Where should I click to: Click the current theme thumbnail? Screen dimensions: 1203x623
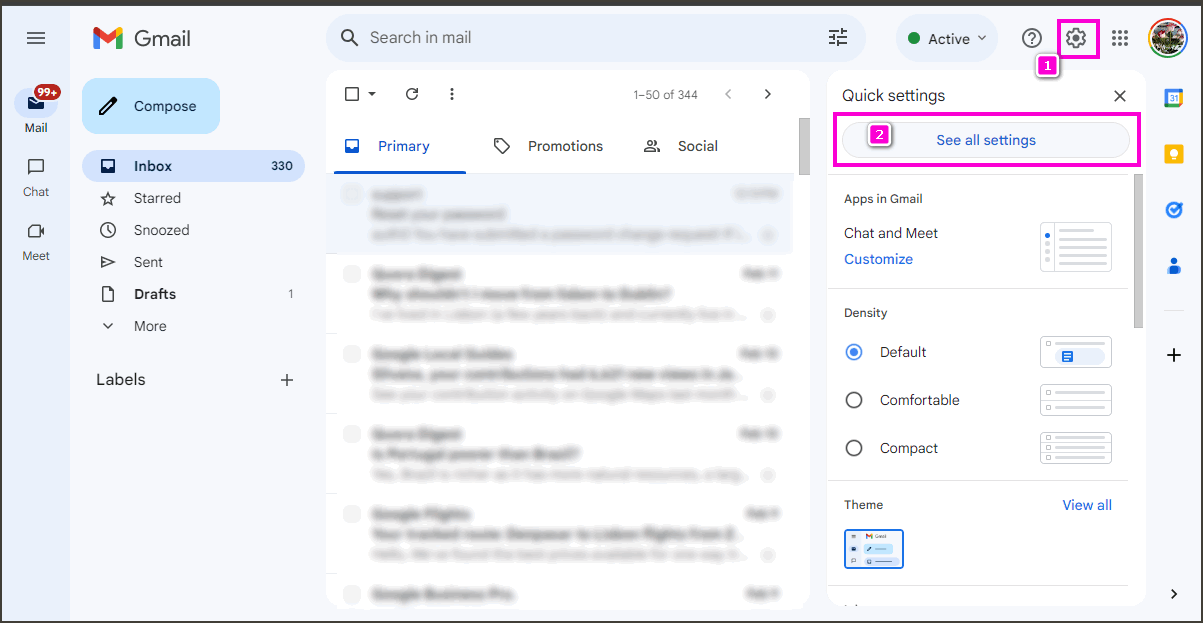click(x=874, y=549)
